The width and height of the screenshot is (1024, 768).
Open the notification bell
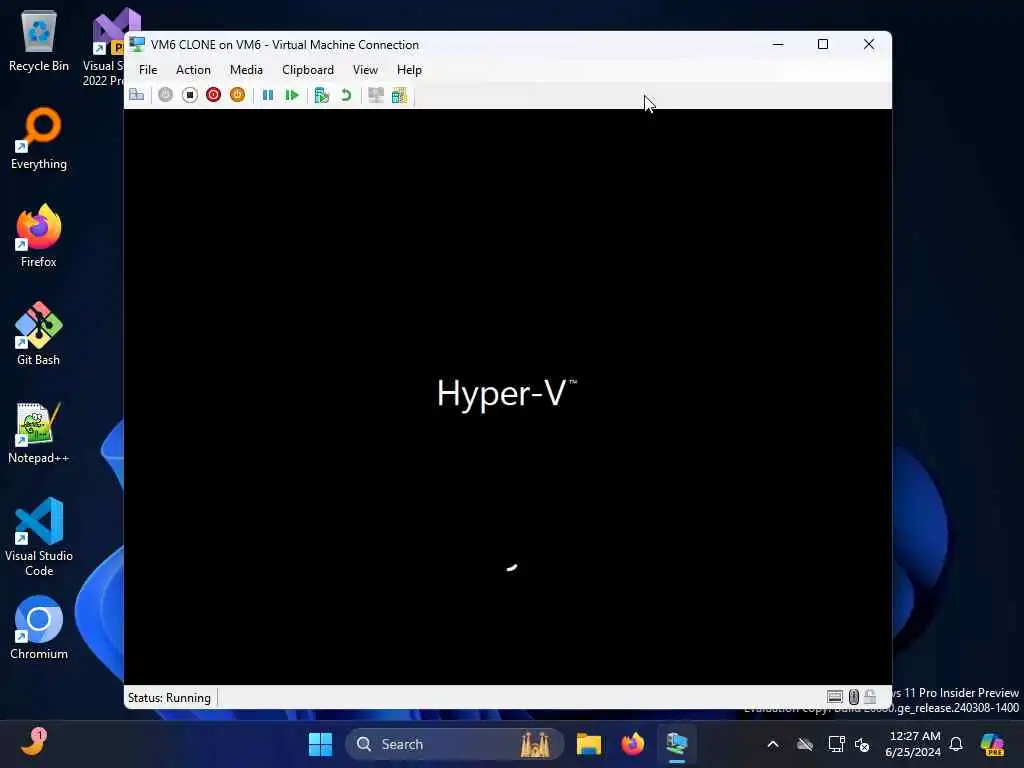(x=956, y=744)
